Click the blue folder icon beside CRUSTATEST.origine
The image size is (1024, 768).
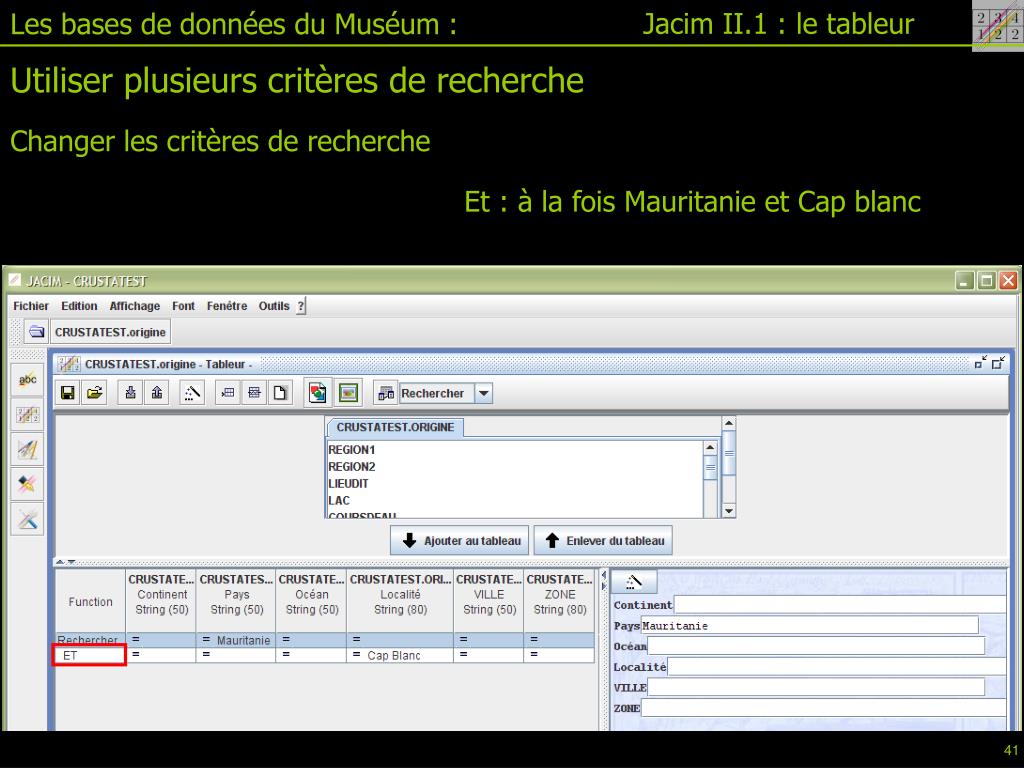pyautogui.click(x=37, y=332)
